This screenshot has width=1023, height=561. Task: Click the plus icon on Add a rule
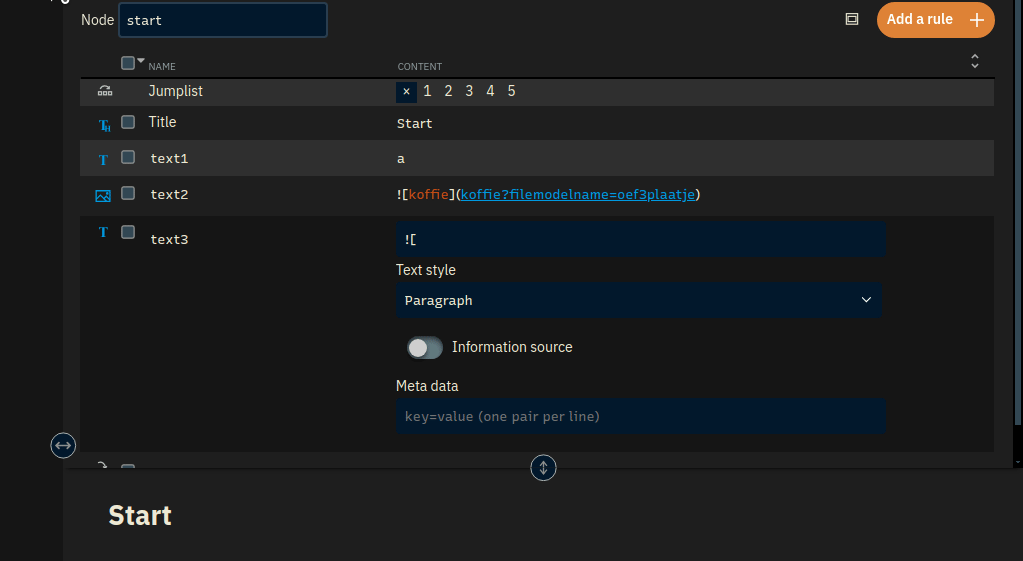pyautogui.click(x=977, y=20)
